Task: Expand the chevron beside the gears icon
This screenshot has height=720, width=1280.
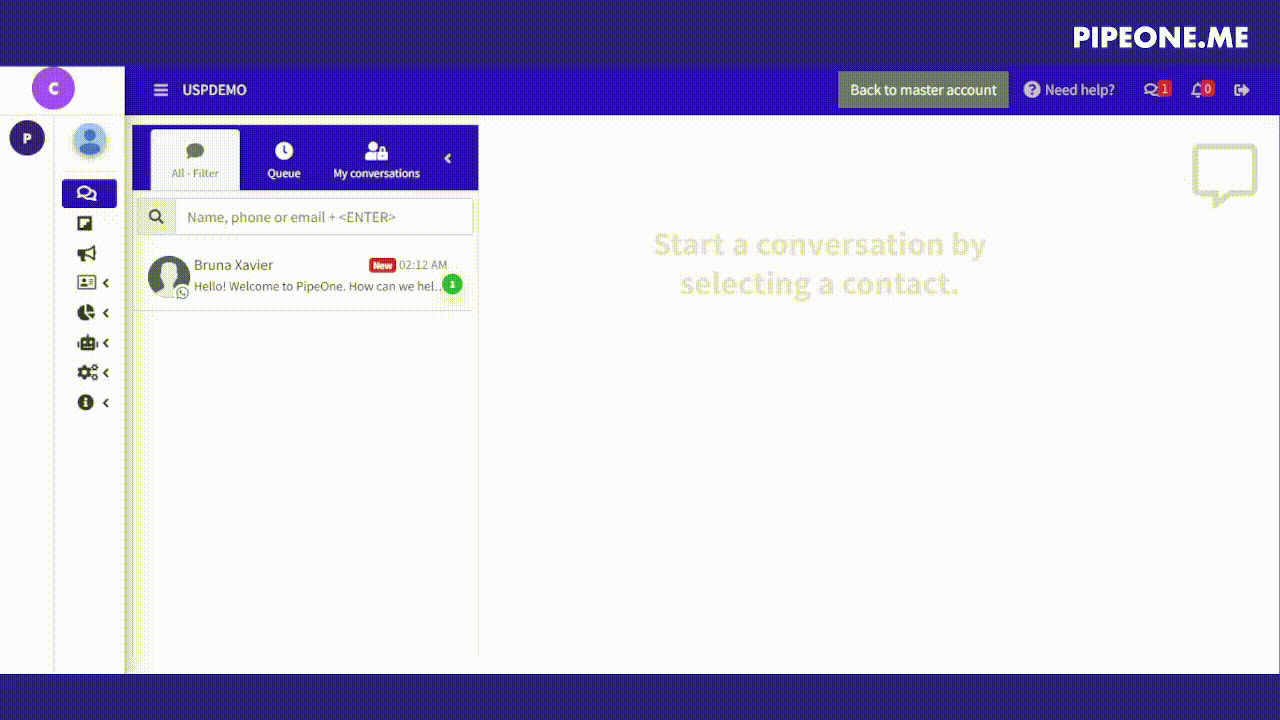Action: click(106, 373)
